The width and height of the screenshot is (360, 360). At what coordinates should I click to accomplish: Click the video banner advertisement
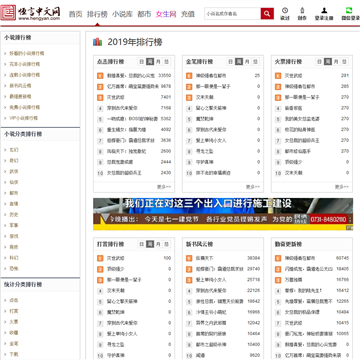click(223, 214)
